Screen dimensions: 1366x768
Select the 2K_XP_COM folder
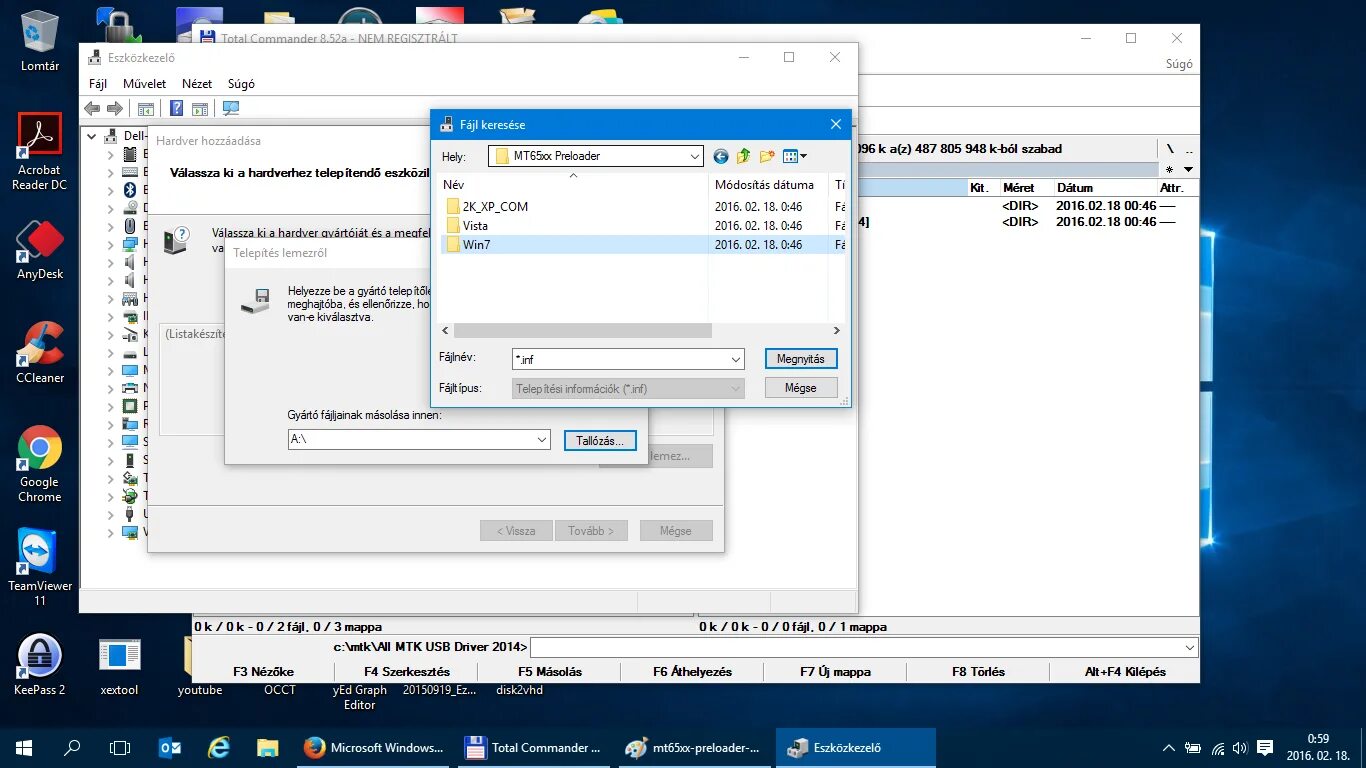[495, 206]
